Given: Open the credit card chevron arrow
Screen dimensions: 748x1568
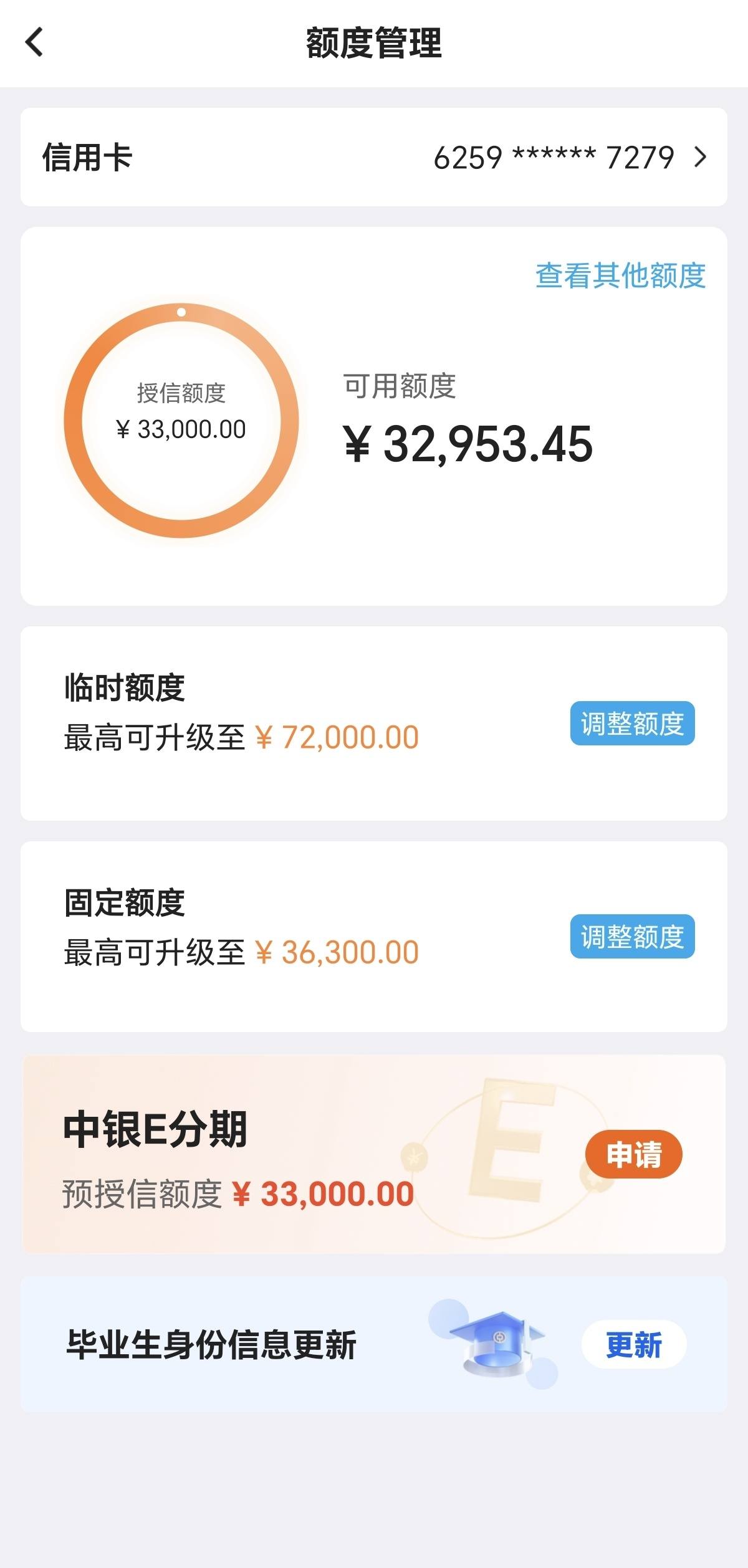Looking at the screenshot, I should pos(700,157).
